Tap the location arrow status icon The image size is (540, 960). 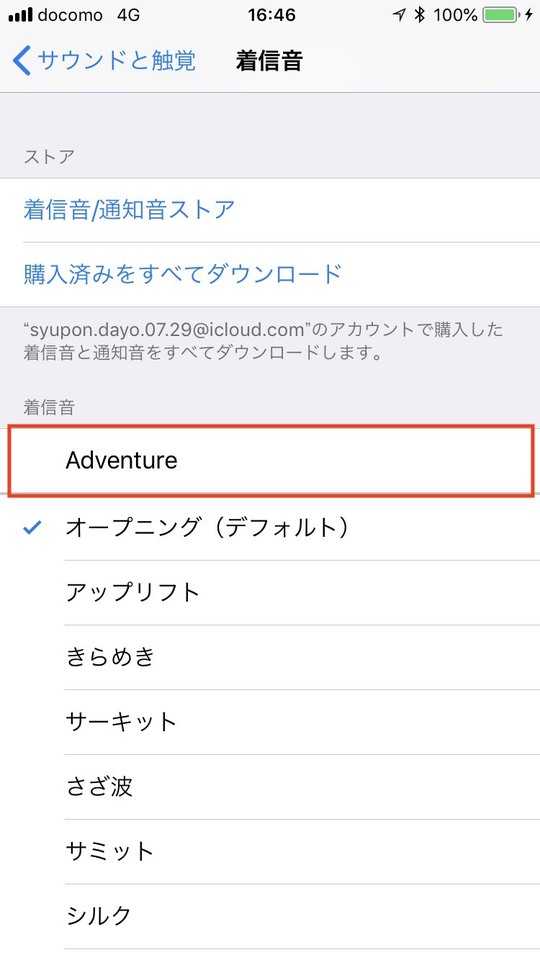(399, 15)
